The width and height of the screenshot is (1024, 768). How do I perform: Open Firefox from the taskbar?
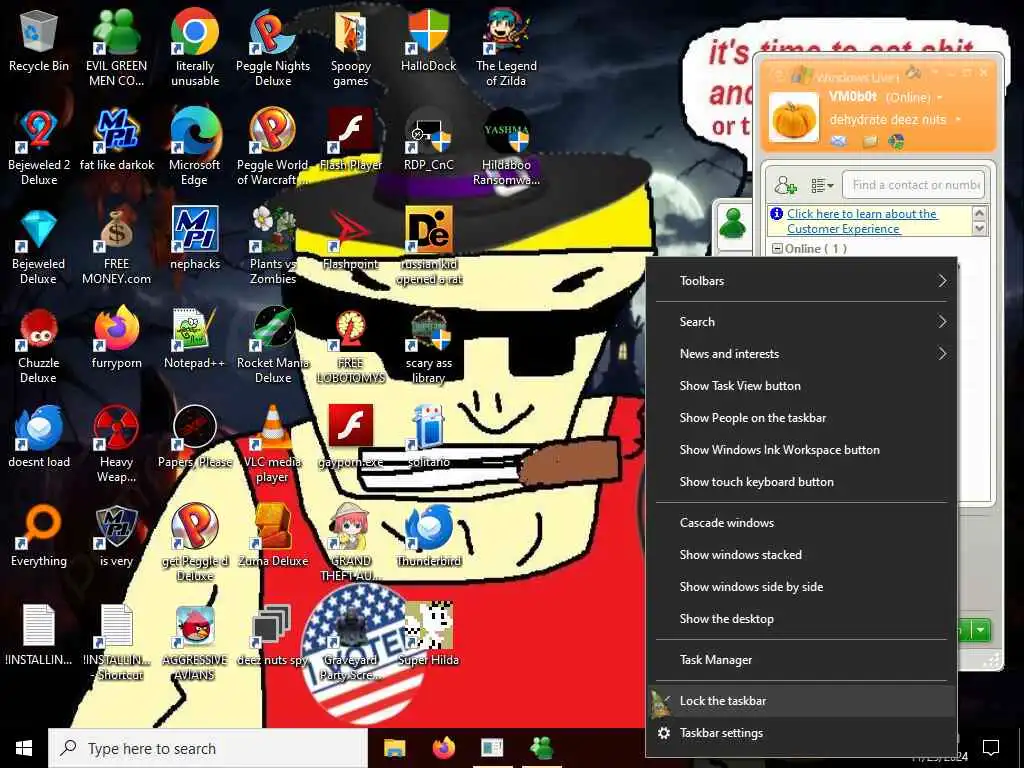pos(443,748)
